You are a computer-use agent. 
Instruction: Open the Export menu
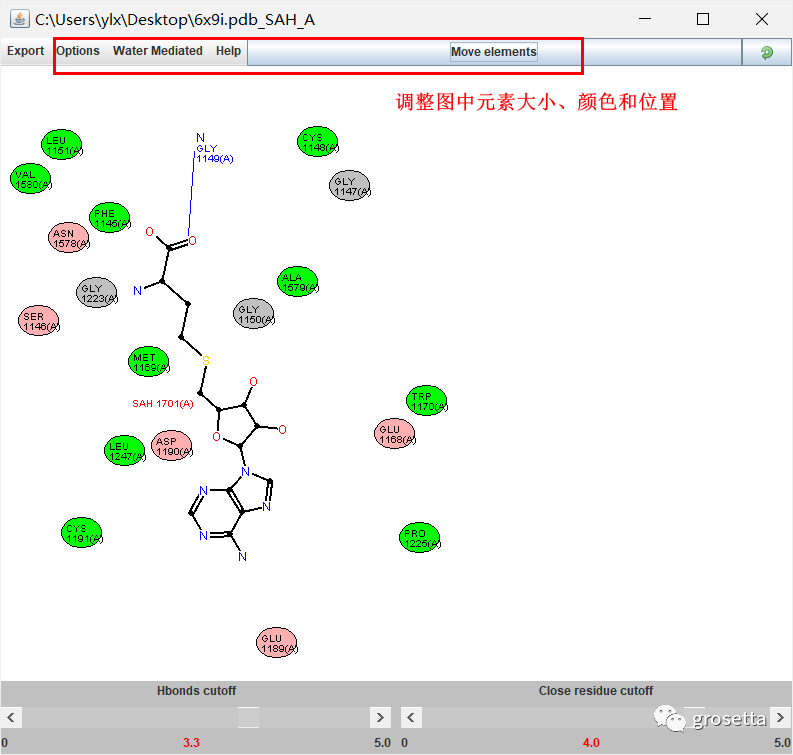(x=25, y=51)
